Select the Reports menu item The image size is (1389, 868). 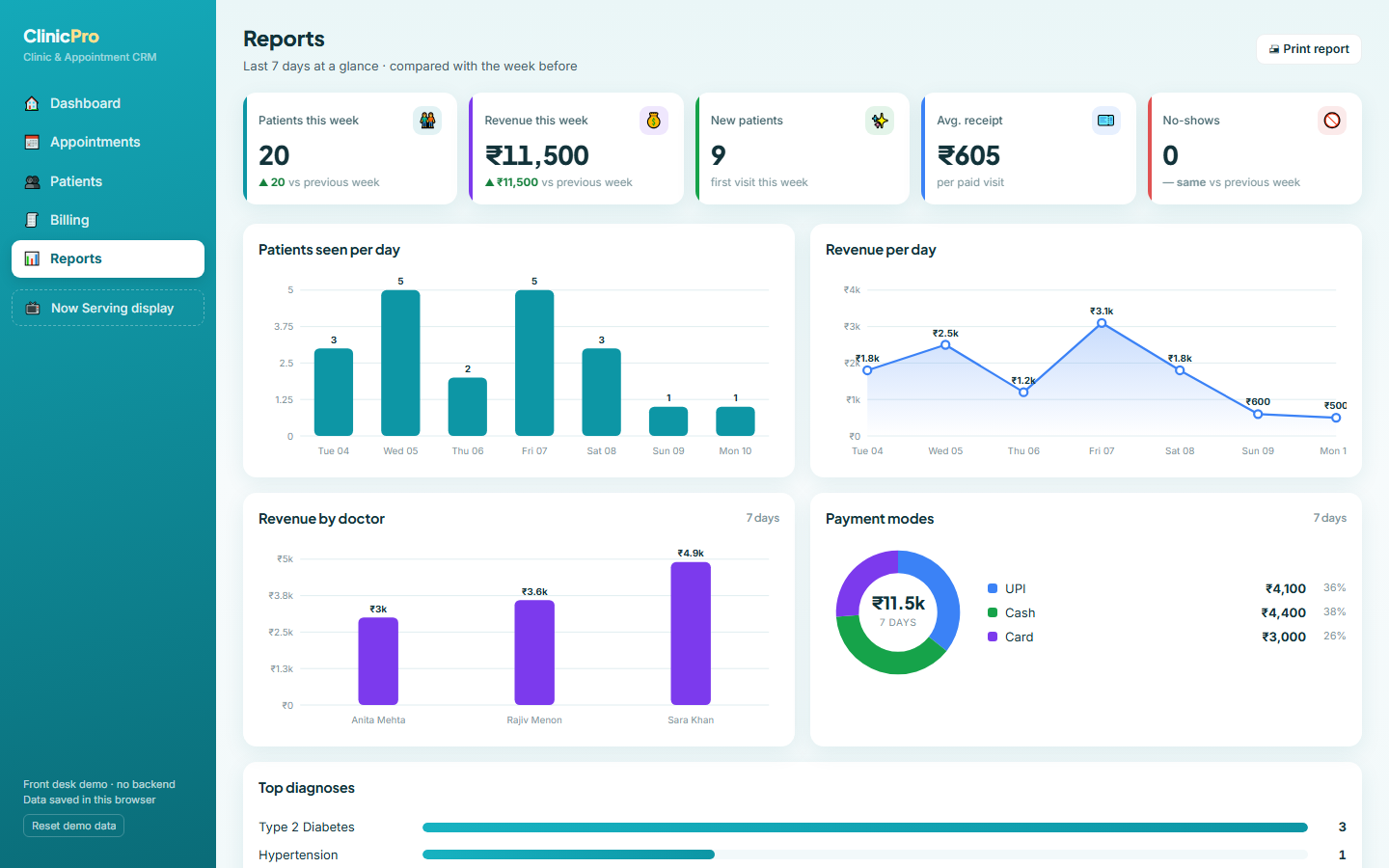pyautogui.click(x=108, y=258)
